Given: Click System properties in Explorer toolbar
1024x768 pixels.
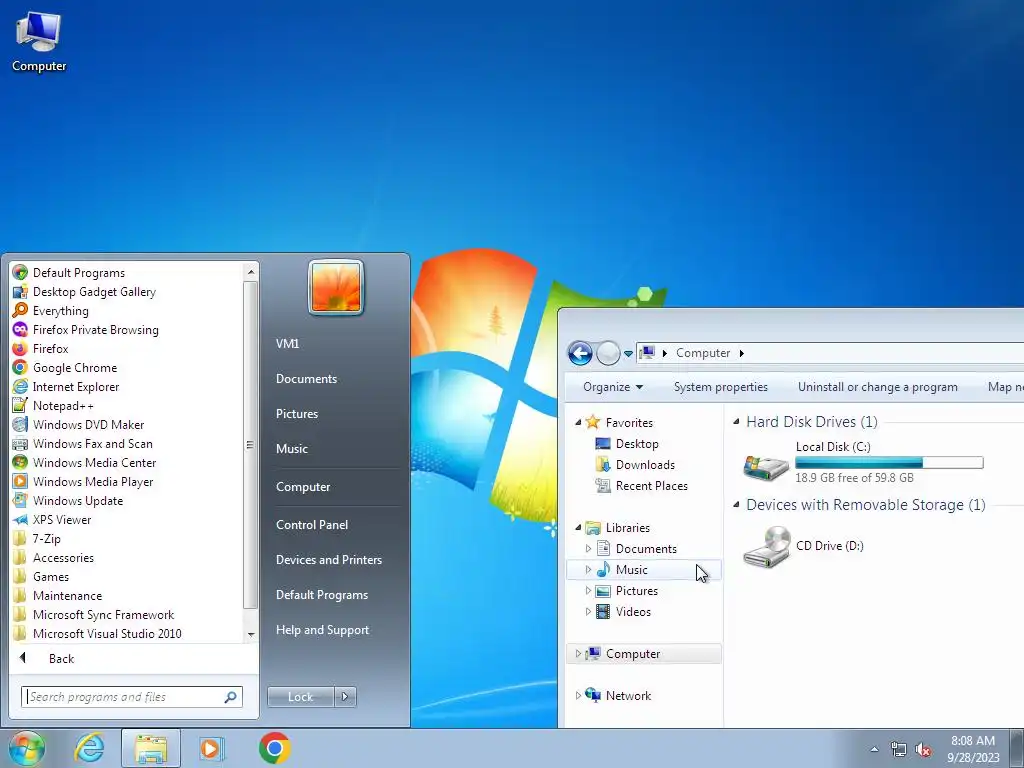Looking at the screenshot, I should [720, 387].
